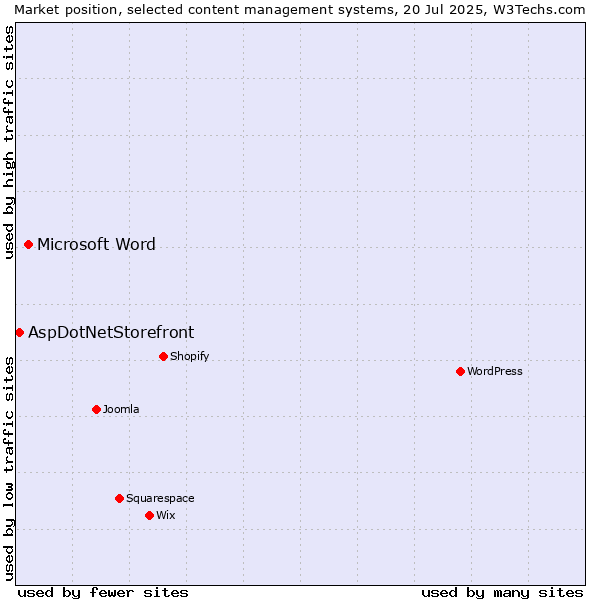600x600 pixels.
Task: Click 'used by low traffic sites' axis label
Action: (8, 469)
